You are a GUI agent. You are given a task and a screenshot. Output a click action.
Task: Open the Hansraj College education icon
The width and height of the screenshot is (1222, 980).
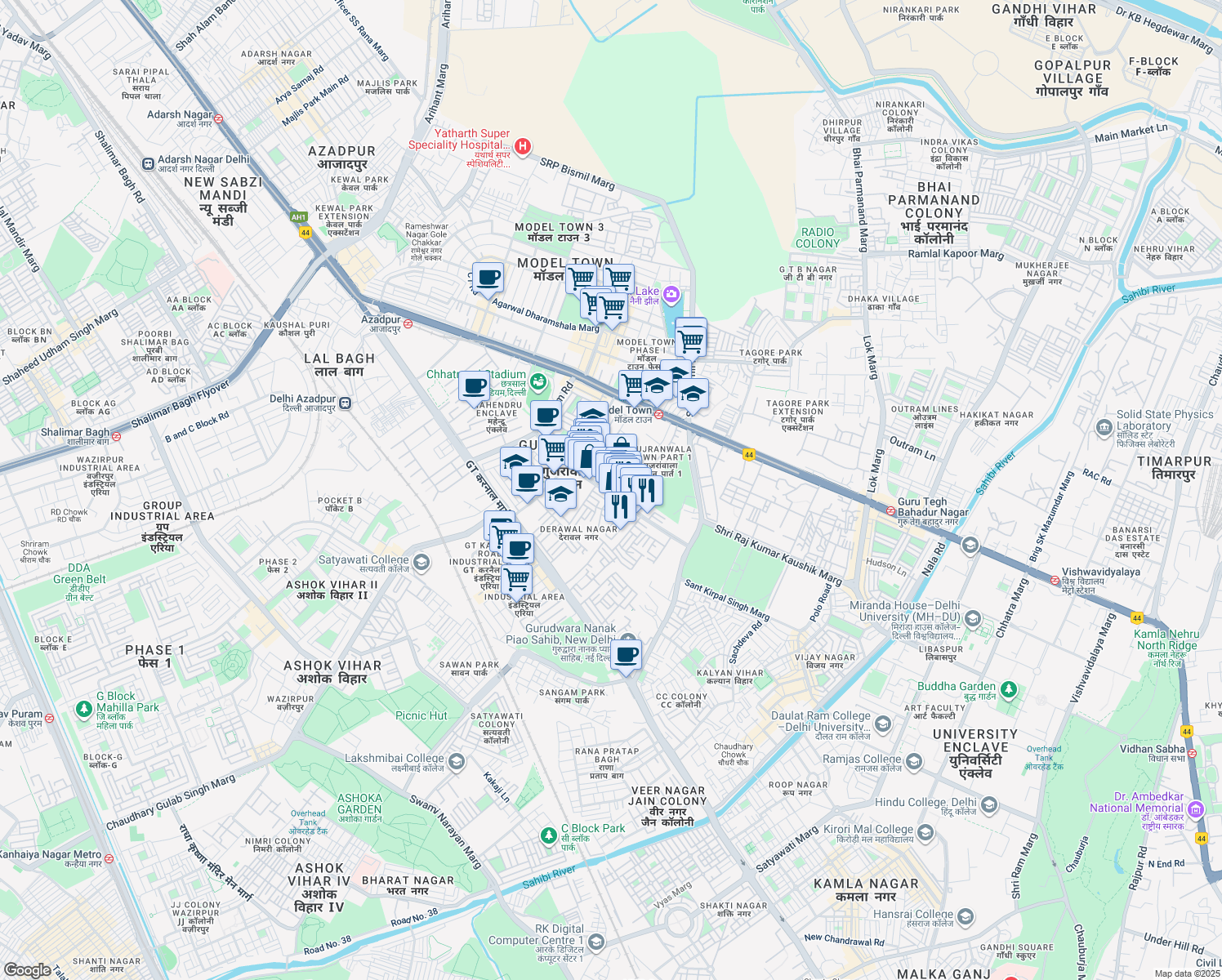coord(966,916)
